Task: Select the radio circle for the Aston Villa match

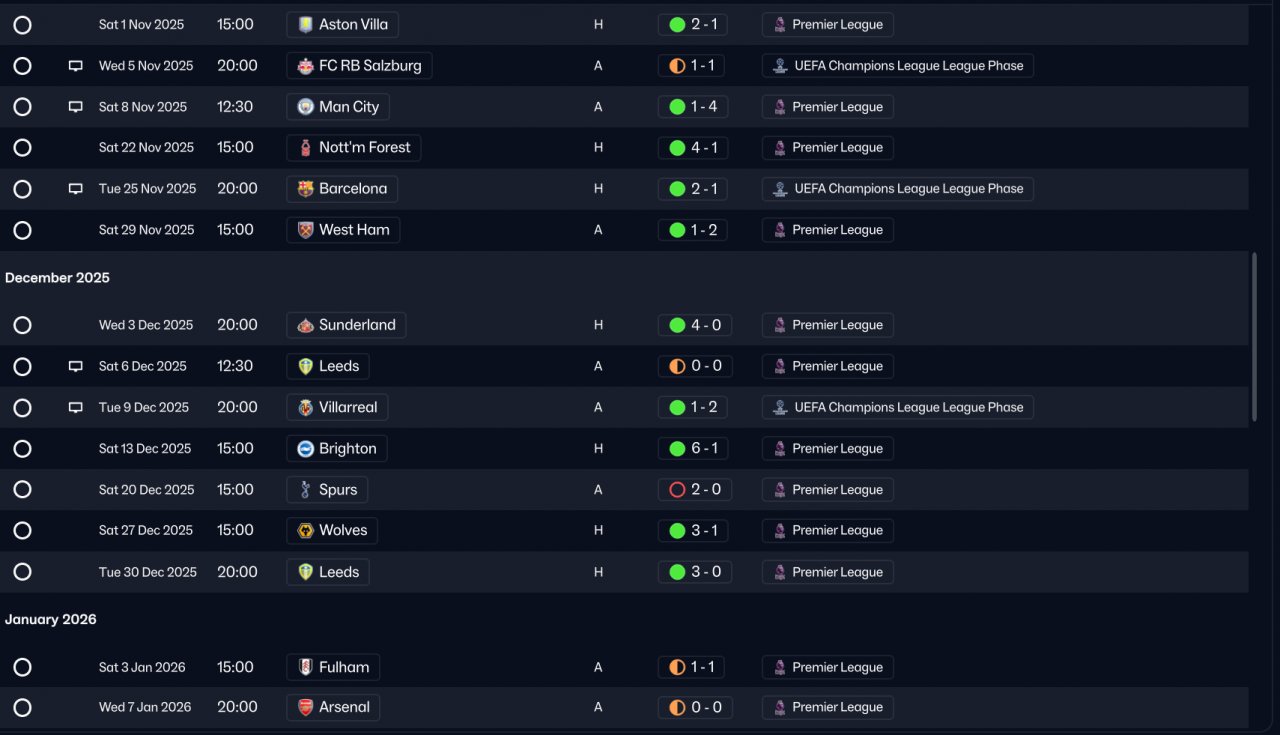Action: pyautogui.click(x=22, y=25)
